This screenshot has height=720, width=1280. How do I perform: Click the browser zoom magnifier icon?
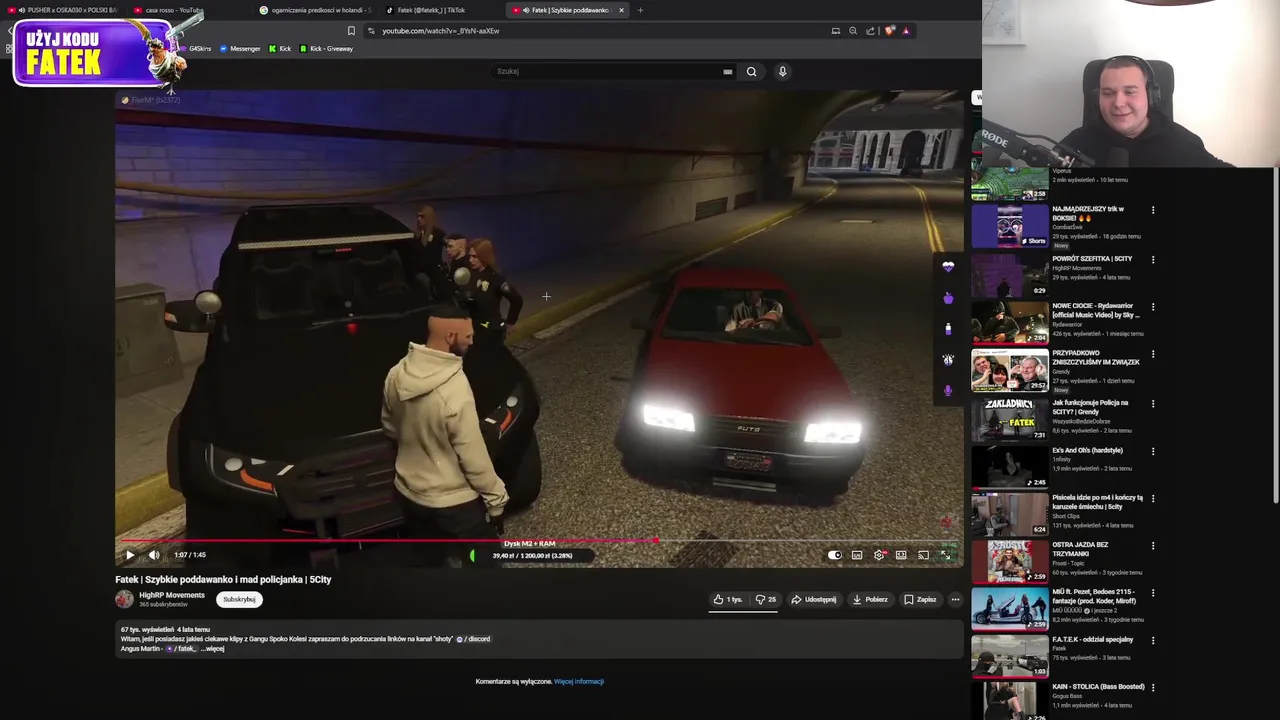pyautogui.click(x=853, y=31)
